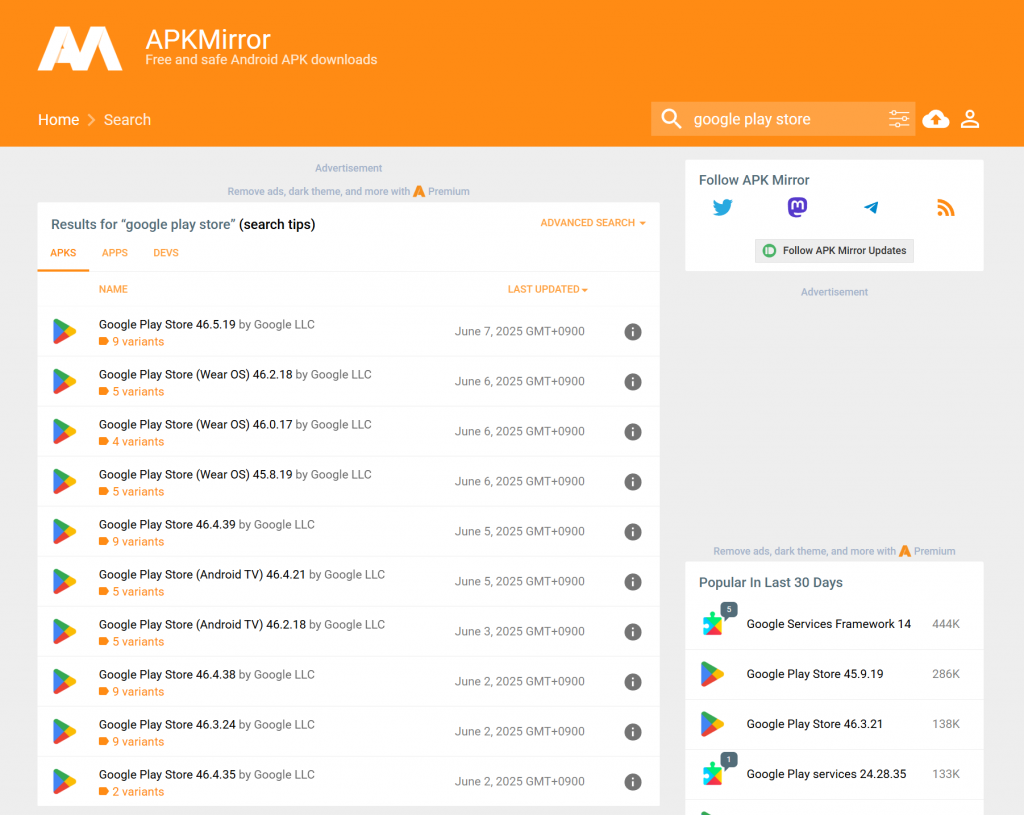Show info for Wear OS 46.2.18

tap(633, 381)
